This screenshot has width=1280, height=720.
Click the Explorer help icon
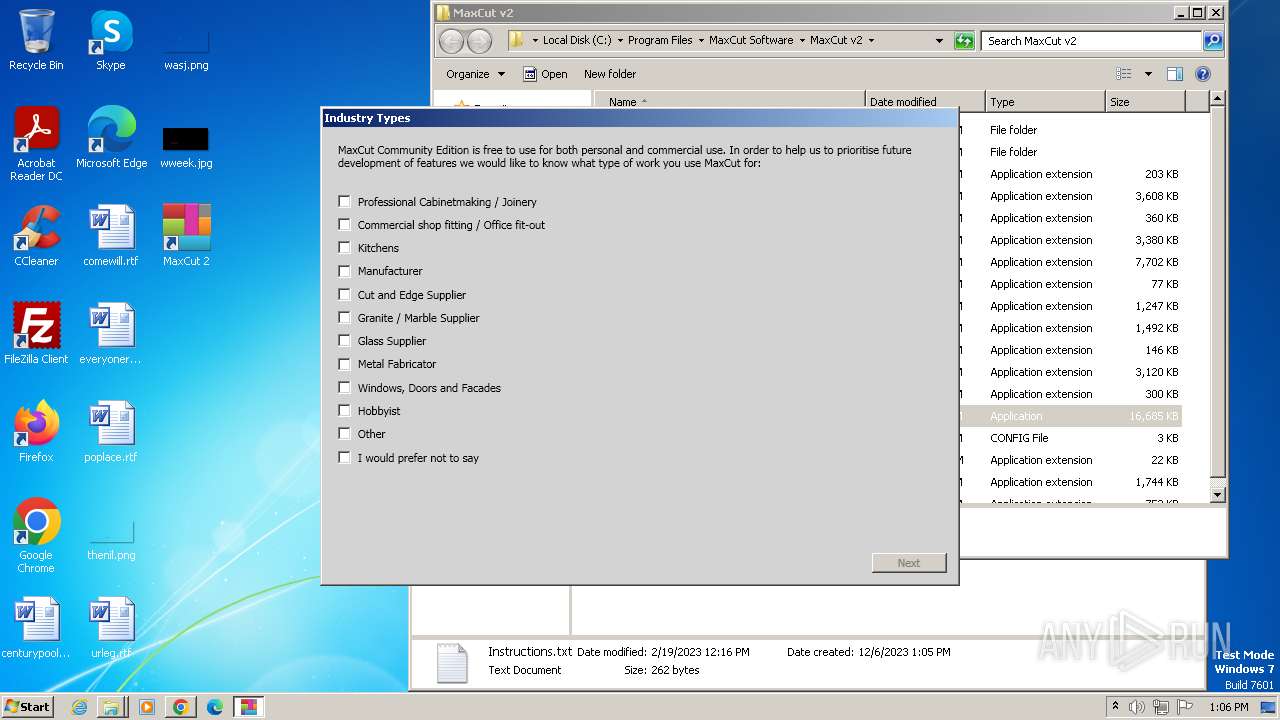[x=1203, y=74]
